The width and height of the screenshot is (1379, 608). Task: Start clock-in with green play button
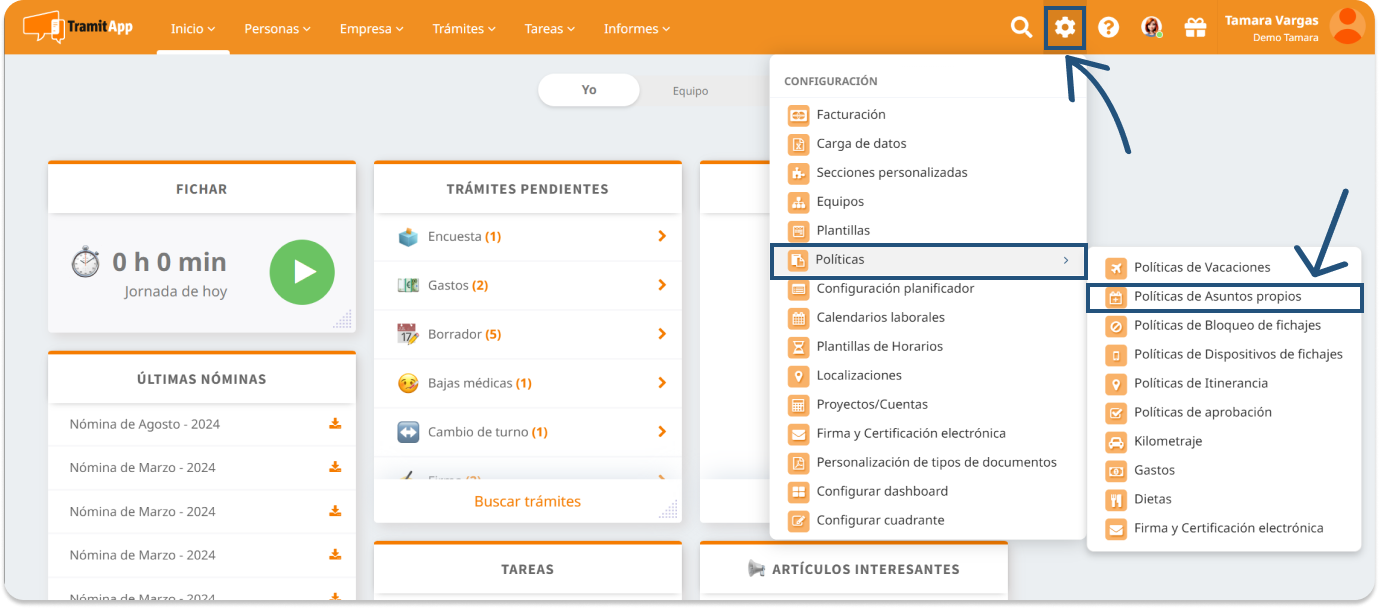pyautogui.click(x=302, y=272)
